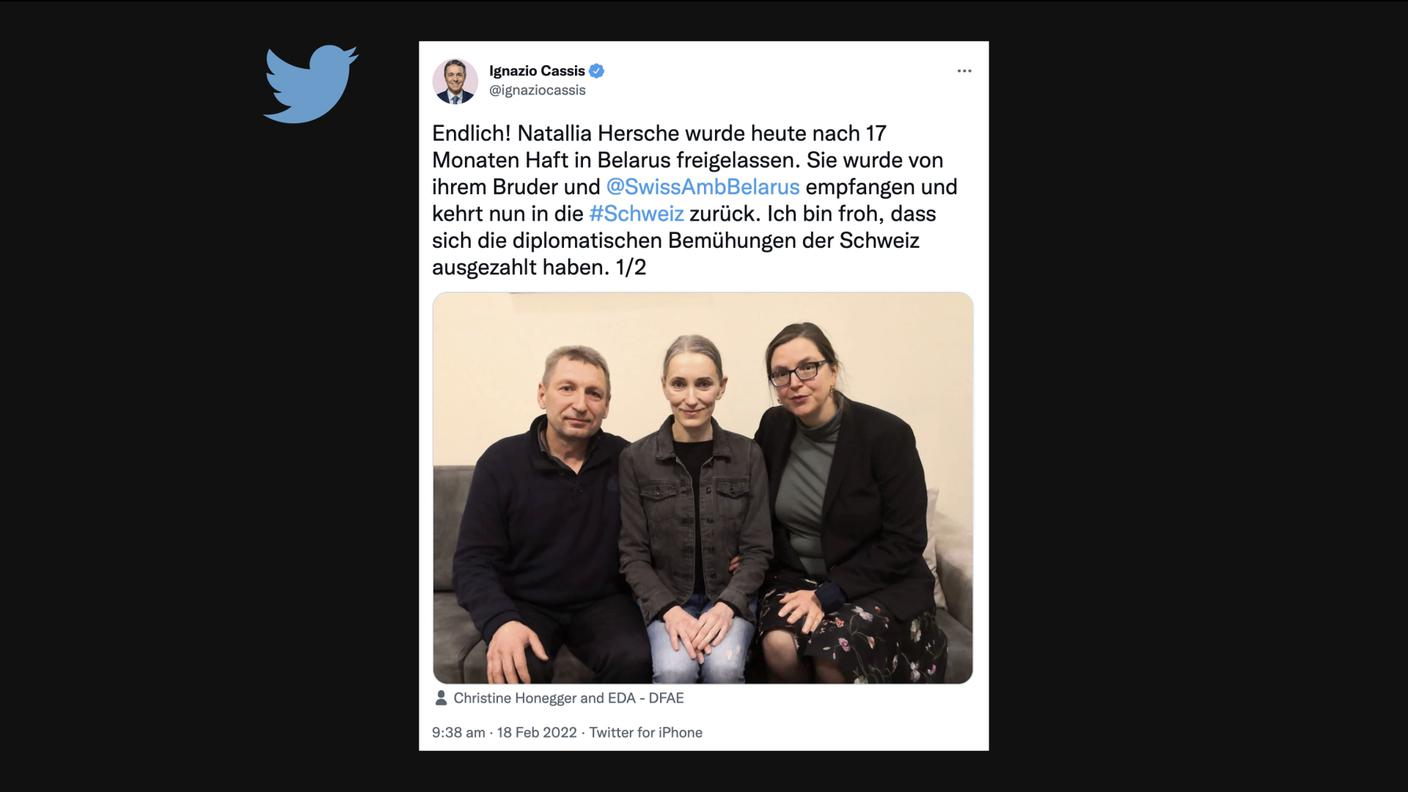Image resolution: width=1408 pixels, height=792 pixels.
Task: Click the 18 Feb 2022 date
Action: click(537, 733)
